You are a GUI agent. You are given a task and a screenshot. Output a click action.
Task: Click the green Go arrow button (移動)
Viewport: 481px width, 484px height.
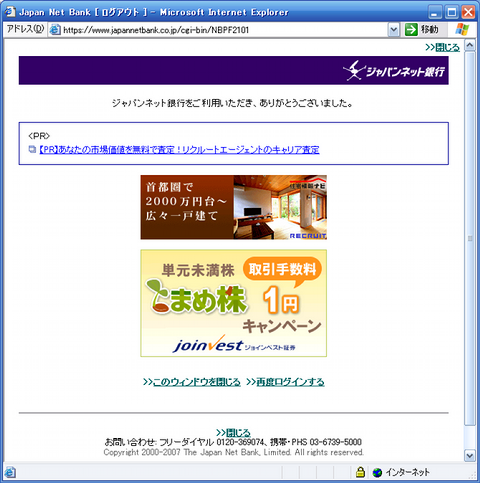[411, 30]
